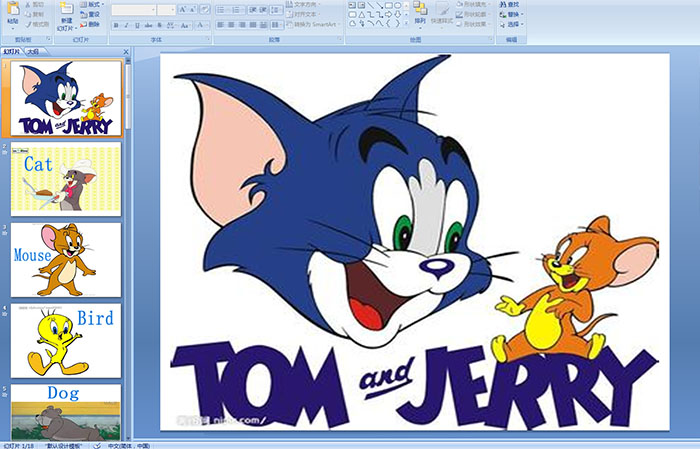700x449 pixels.
Task: Open the Font dialog launcher
Action: [x=208, y=39]
